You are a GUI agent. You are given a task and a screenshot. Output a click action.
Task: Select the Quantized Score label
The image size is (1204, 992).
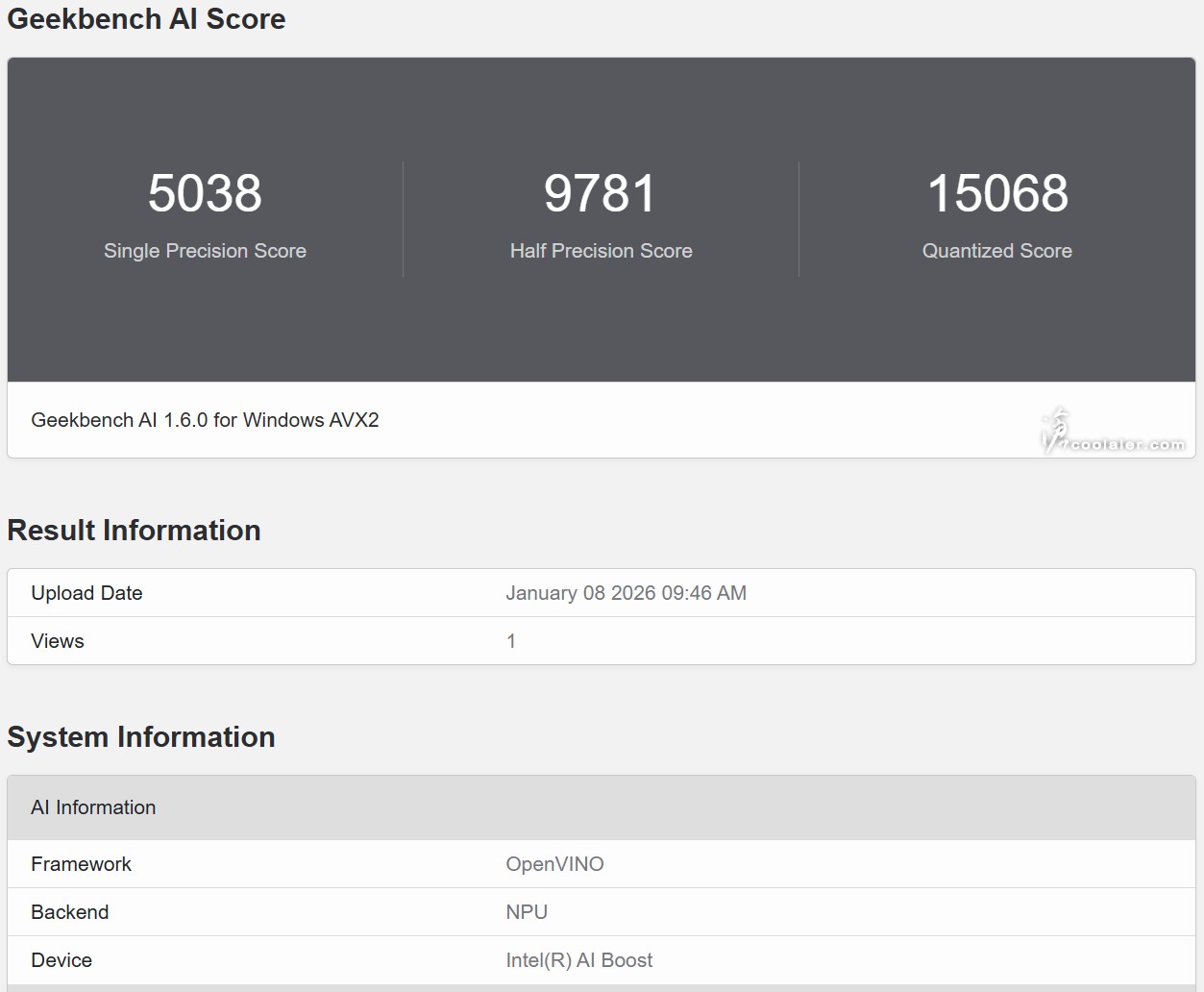tap(996, 251)
